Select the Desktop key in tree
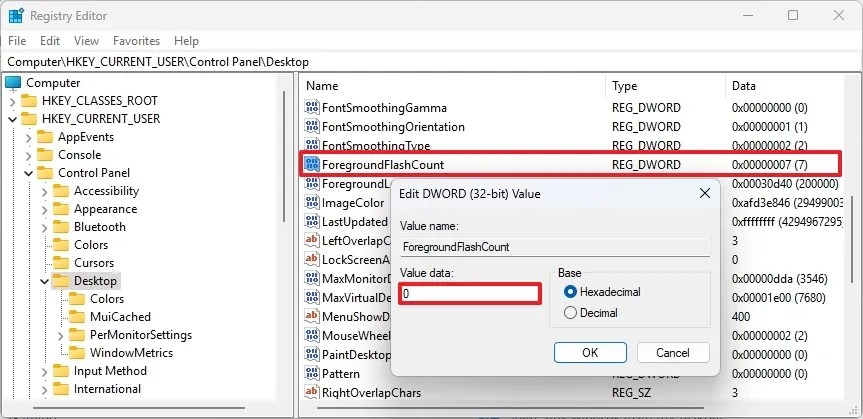 point(95,281)
